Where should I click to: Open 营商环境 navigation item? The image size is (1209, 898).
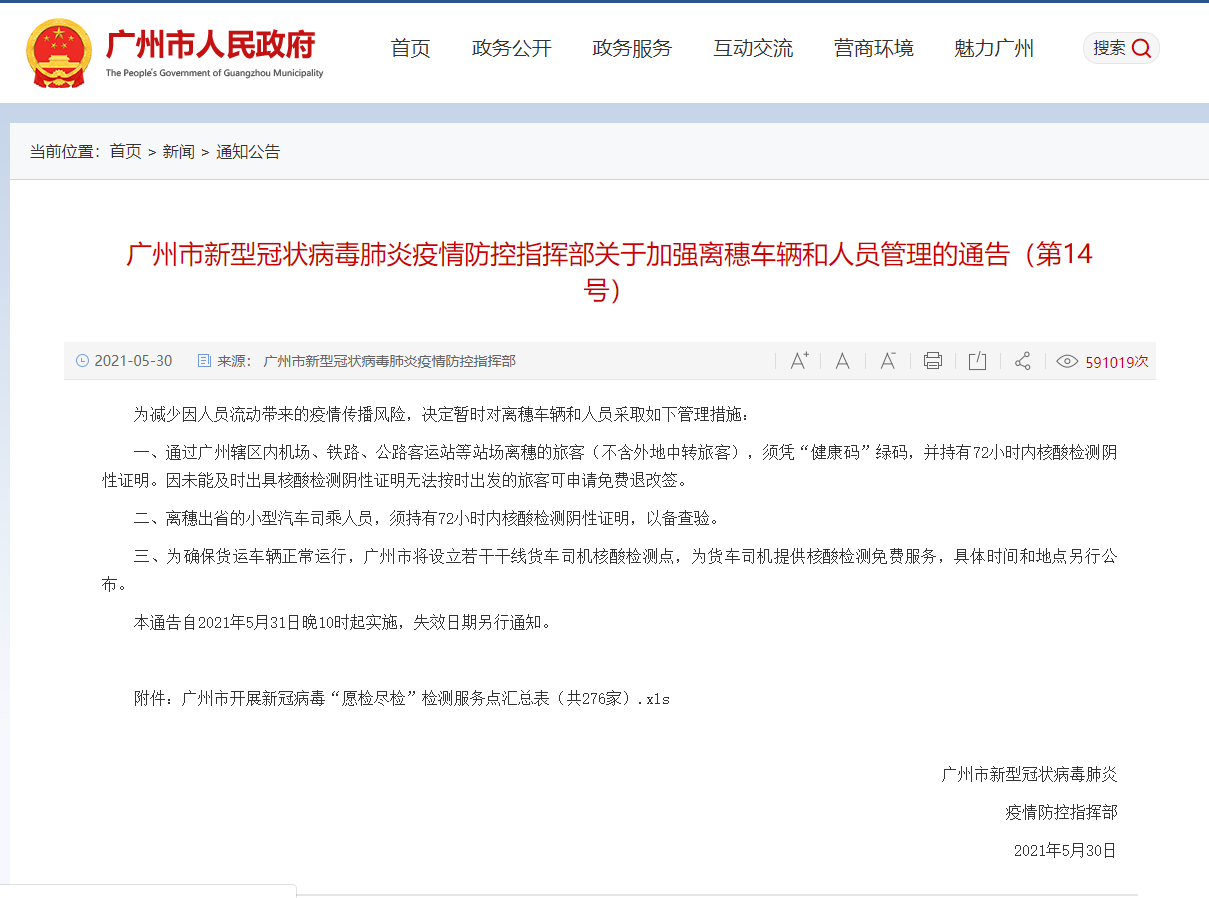(x=873, y=48)
